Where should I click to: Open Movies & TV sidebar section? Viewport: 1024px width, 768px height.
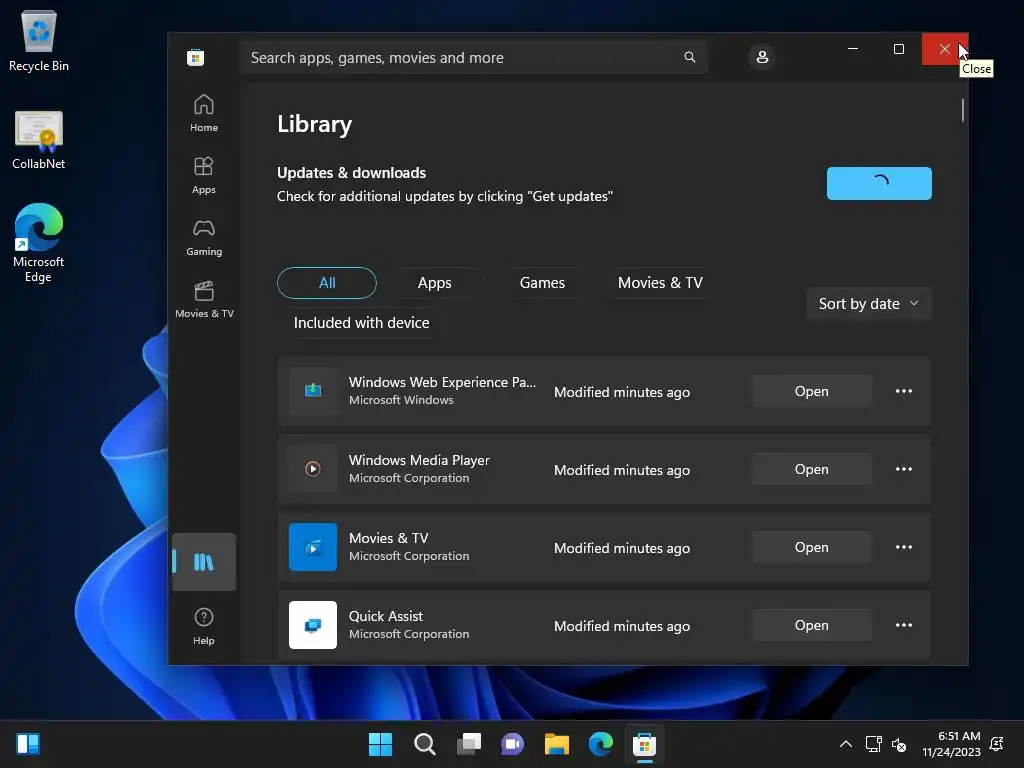(x=204, y=300)
